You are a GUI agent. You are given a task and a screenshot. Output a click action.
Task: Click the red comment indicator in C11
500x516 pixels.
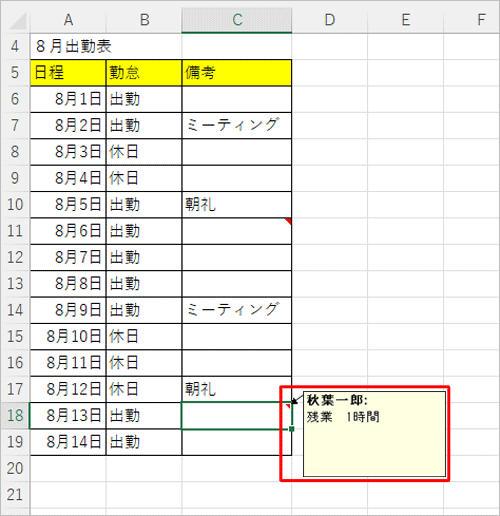pos(288,221)
